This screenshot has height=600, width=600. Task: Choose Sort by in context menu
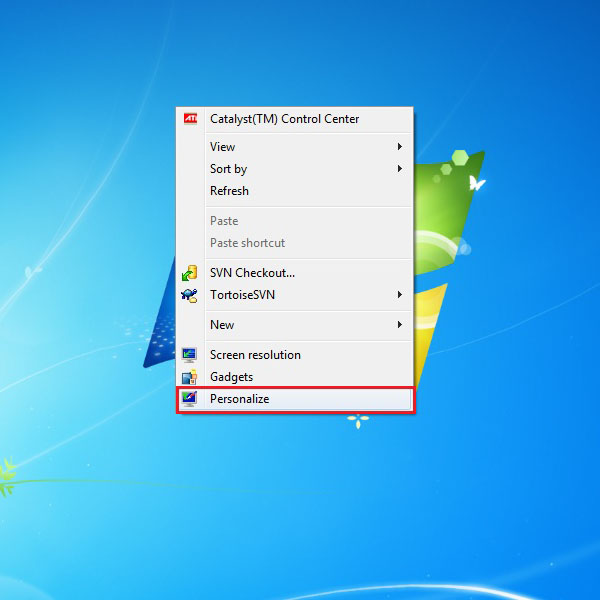[x=295, y=169]
